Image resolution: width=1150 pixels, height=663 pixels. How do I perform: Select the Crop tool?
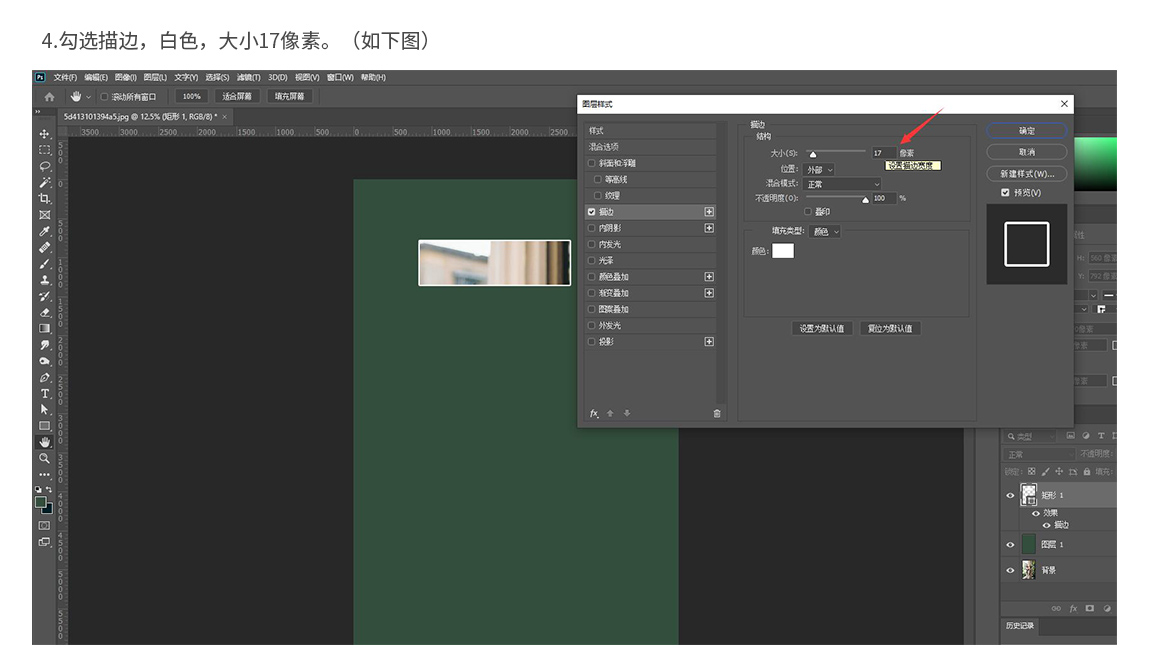(44, 199)
